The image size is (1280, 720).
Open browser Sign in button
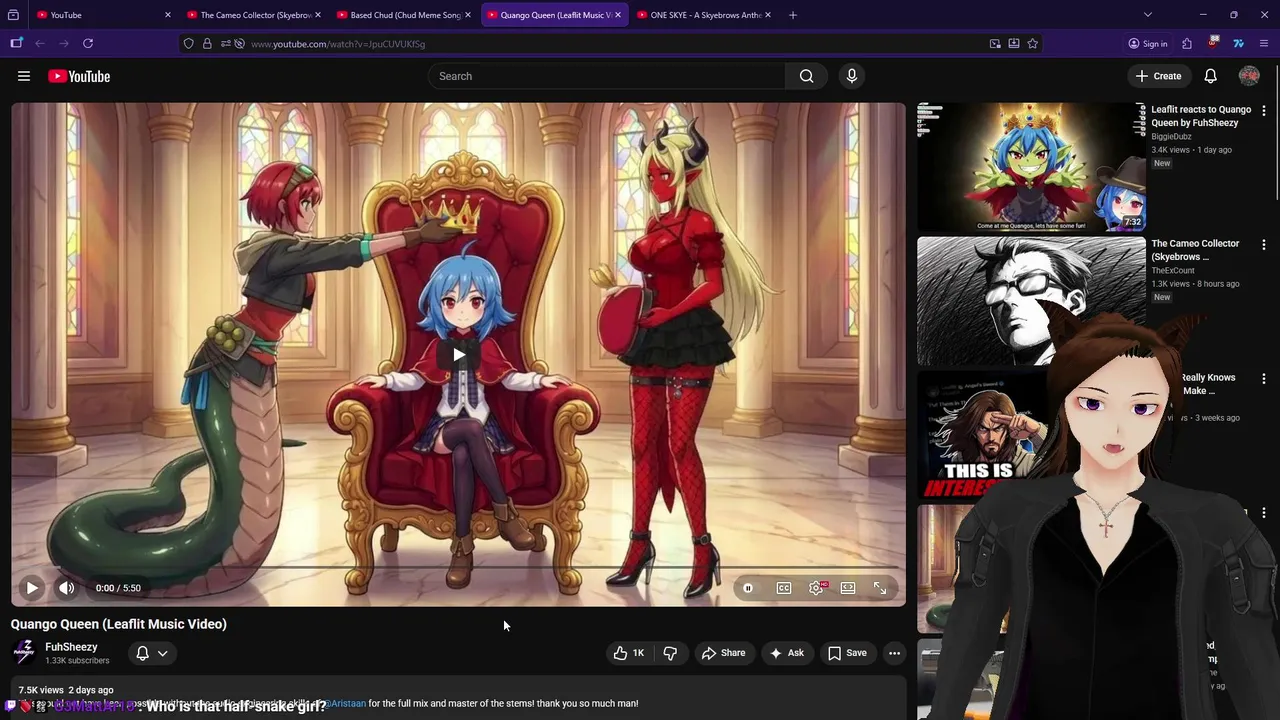(1148, 44)
